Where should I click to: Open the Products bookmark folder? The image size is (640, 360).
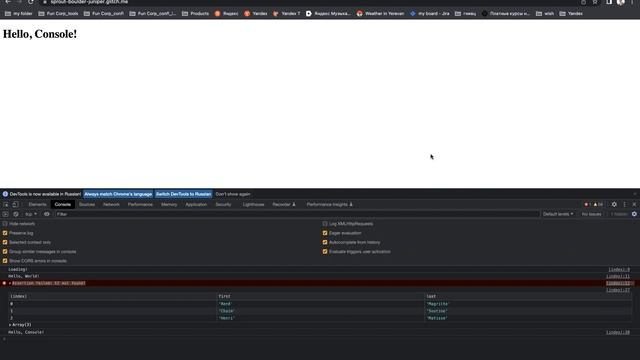[196, 13]
